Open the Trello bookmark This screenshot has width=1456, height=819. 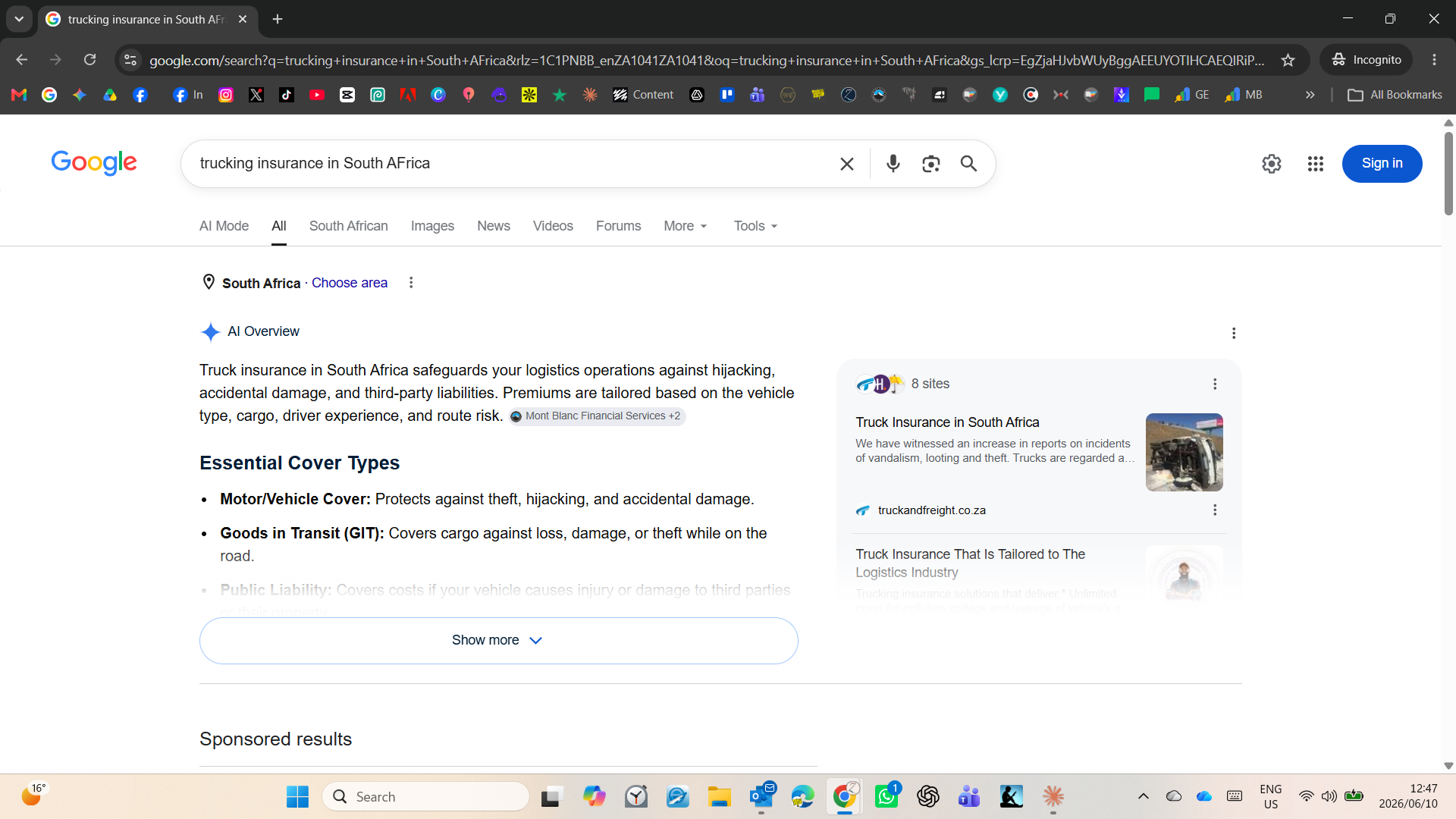click(x=727, y=95)
